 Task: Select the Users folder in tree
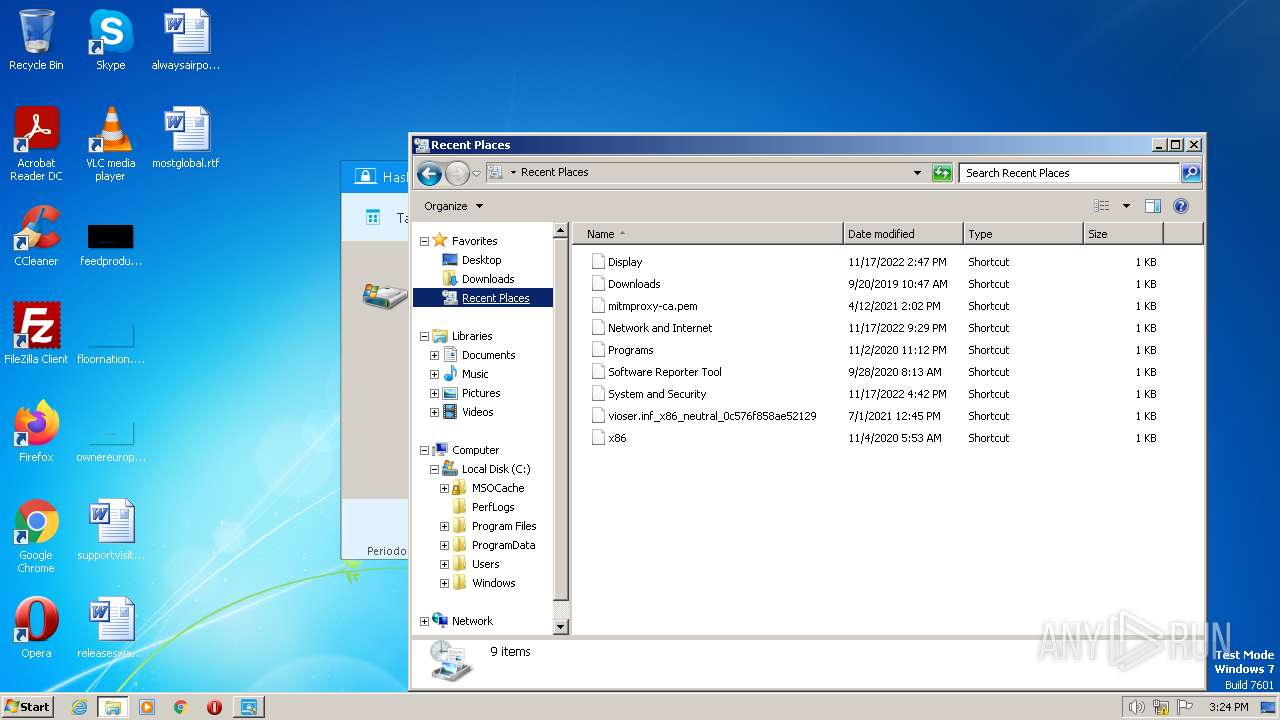point(485,564)
